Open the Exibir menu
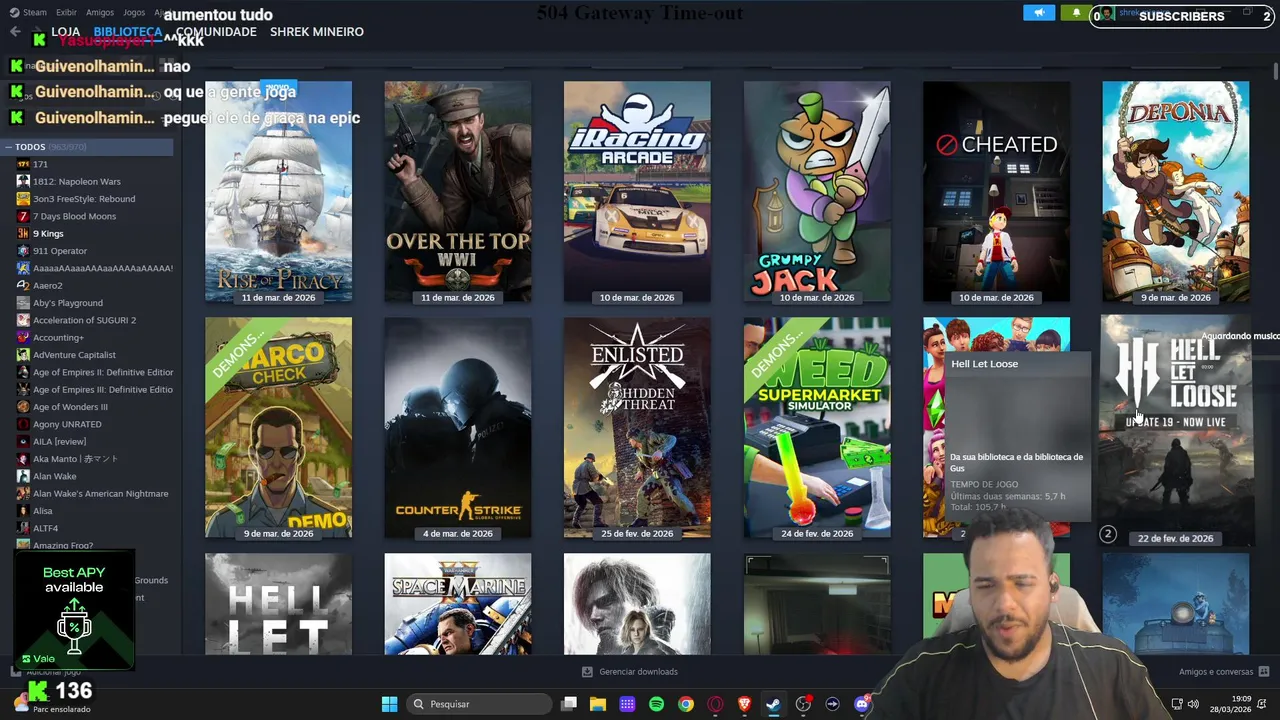Image resolution: width=1280 pixels, height=720 pixels. coord(66,13)
